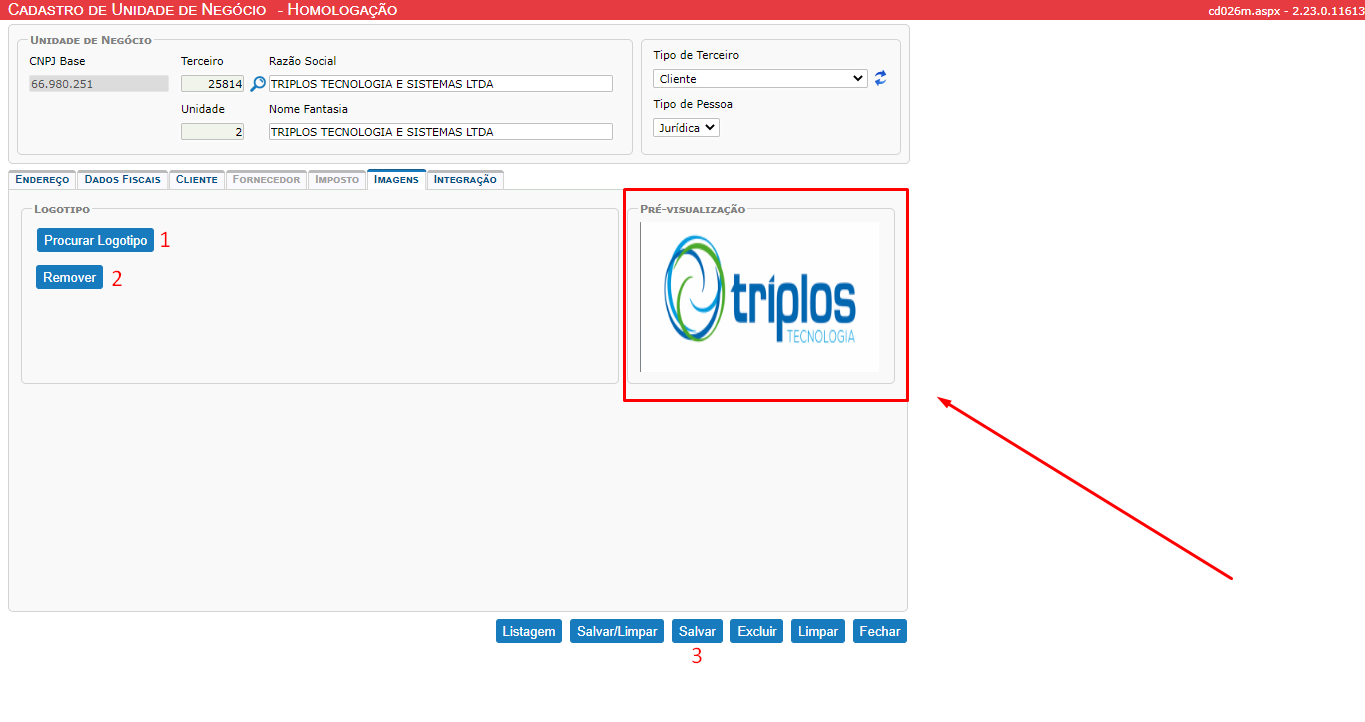Image resolution: width=1365 pixels, height=722 pixels.
Task: Open the Dados Fiscais tab
Action: tap(122, 180)
